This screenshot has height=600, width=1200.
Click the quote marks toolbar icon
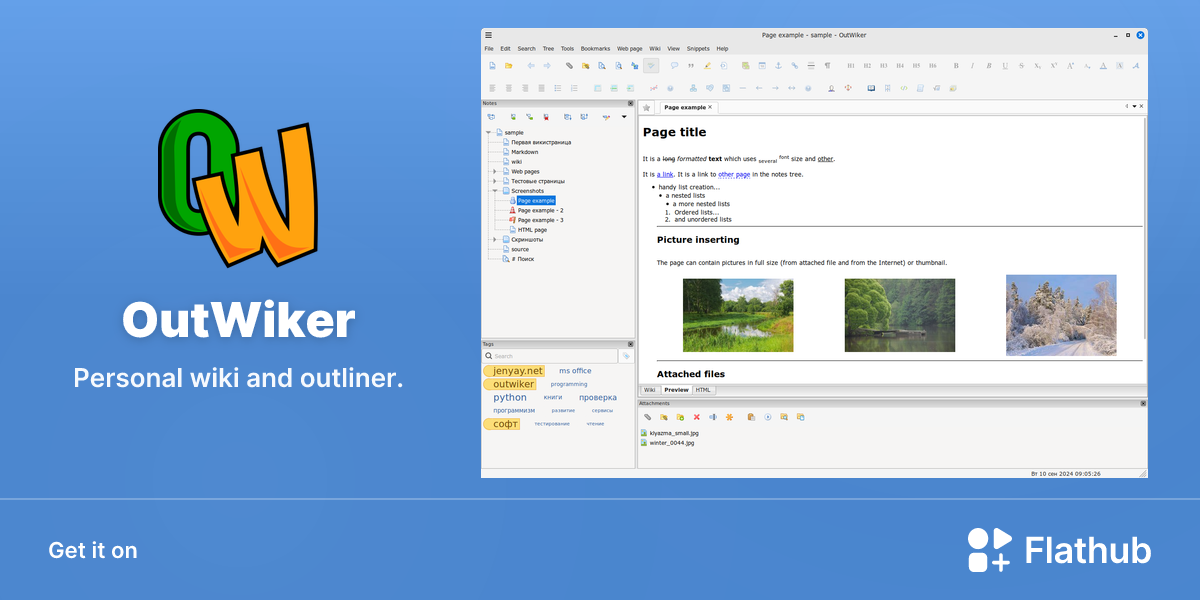click(691, 66)
